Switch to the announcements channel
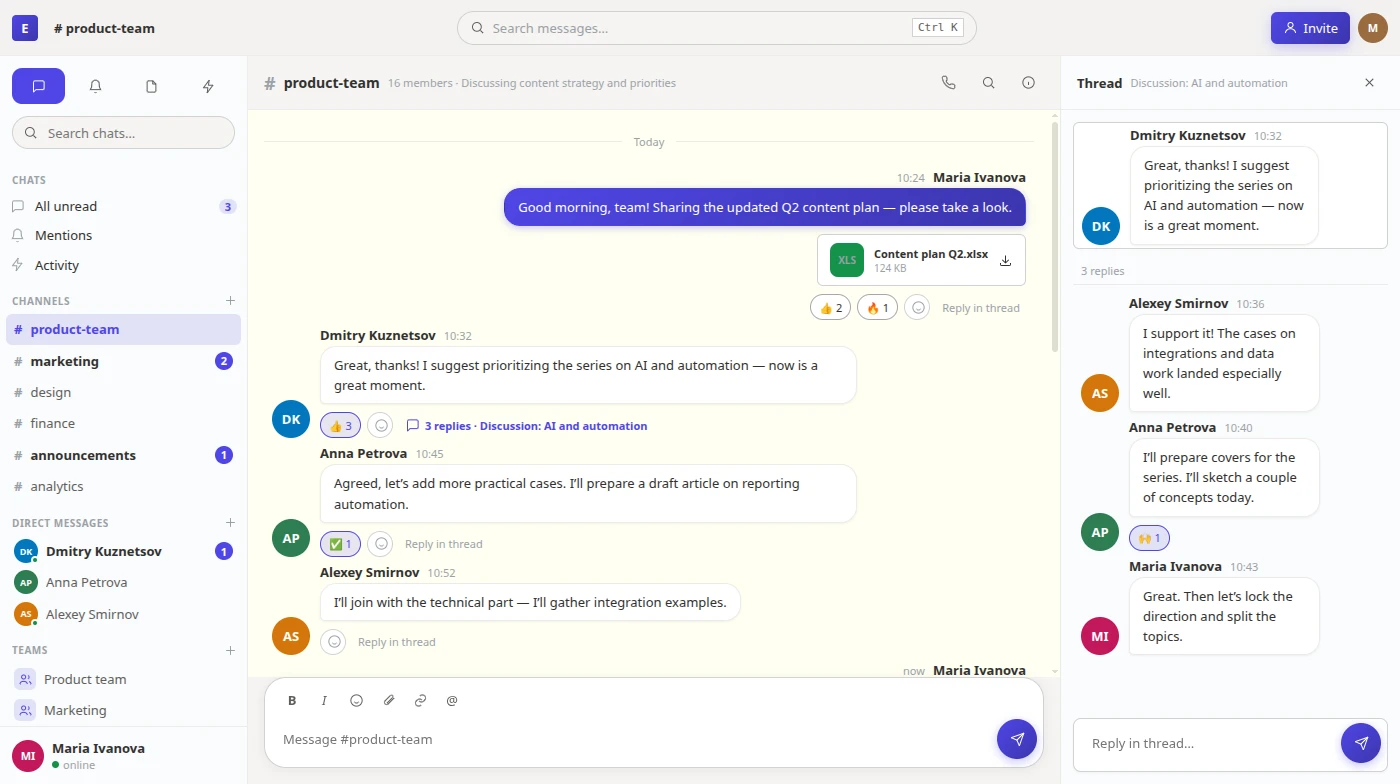This screenshot has height=784, width=1400. (123, 455)
